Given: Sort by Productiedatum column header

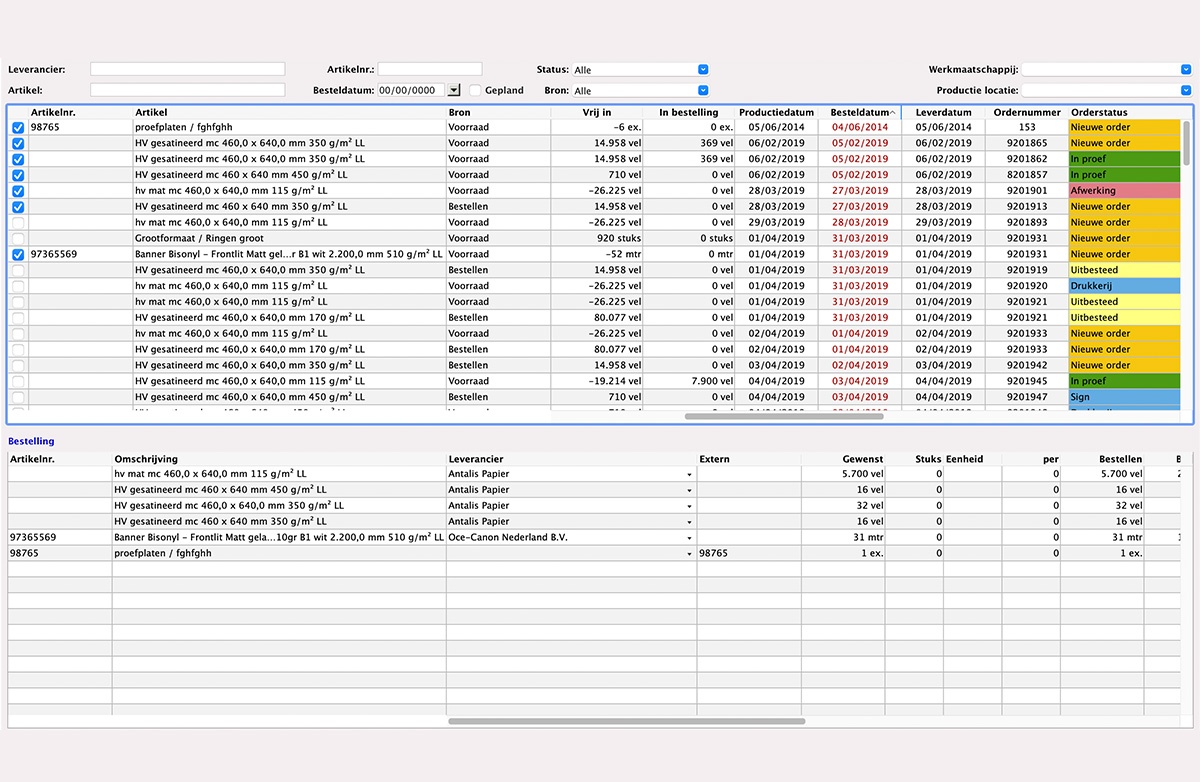Looking at the screenshot, I should 776,112.
